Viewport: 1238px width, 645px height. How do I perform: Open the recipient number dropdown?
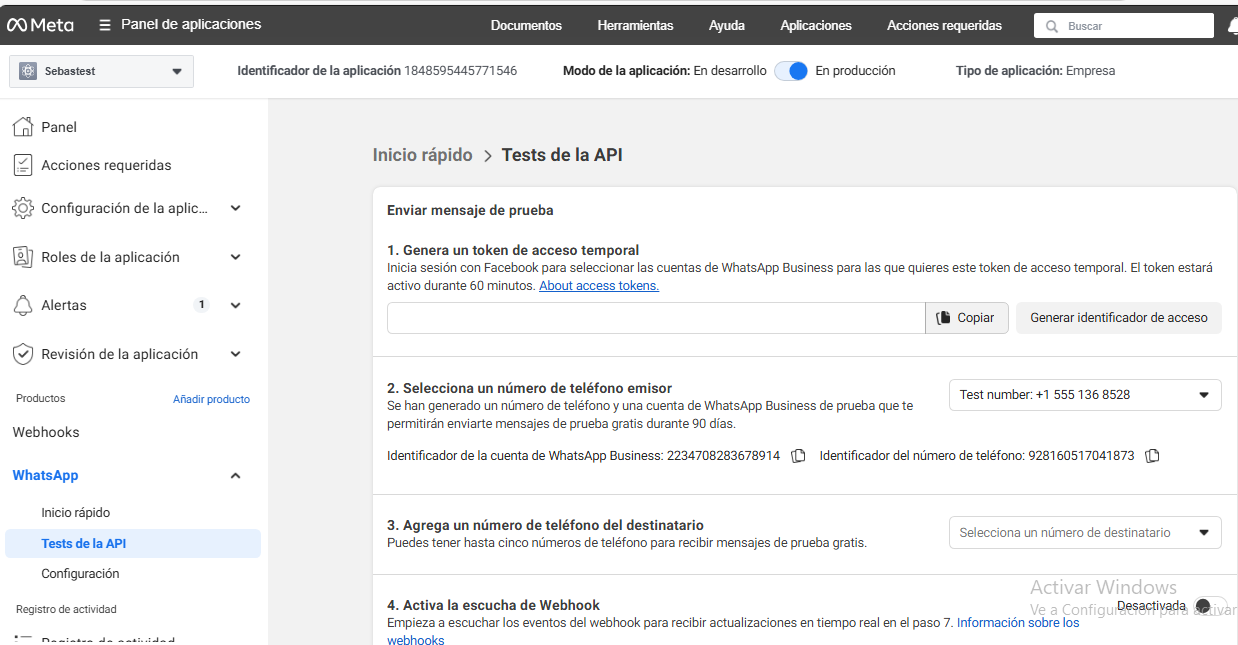(x=1085, y=533)
